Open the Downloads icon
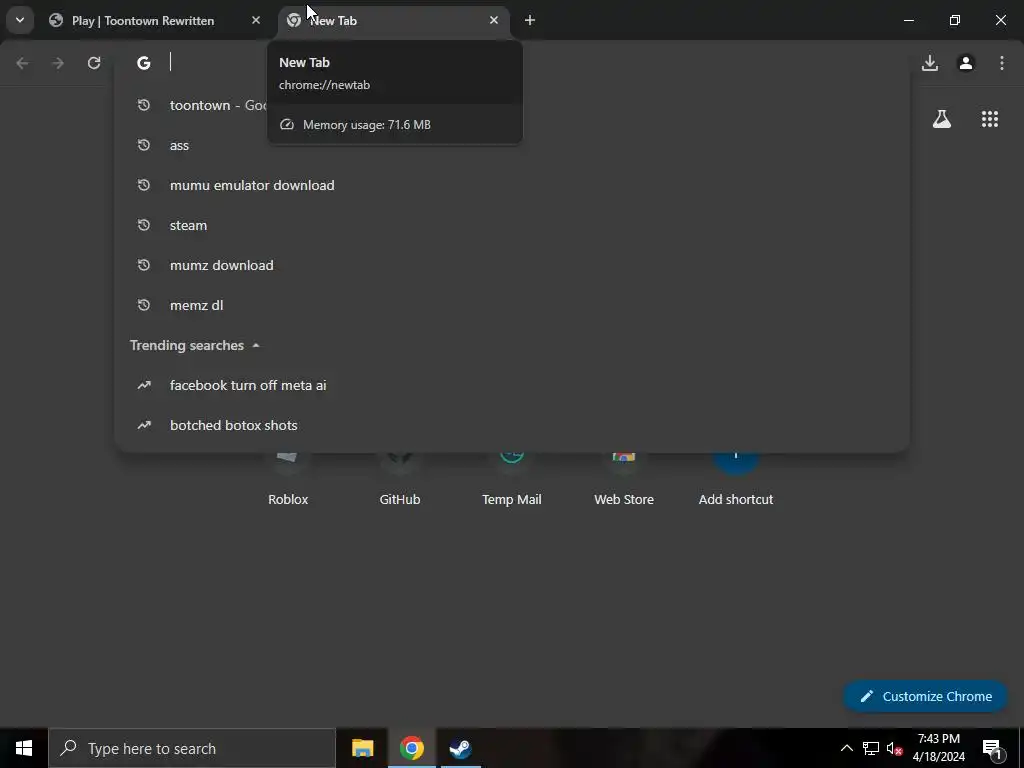Viewport: 1024px width, 768px height. (x=930, y=63)
